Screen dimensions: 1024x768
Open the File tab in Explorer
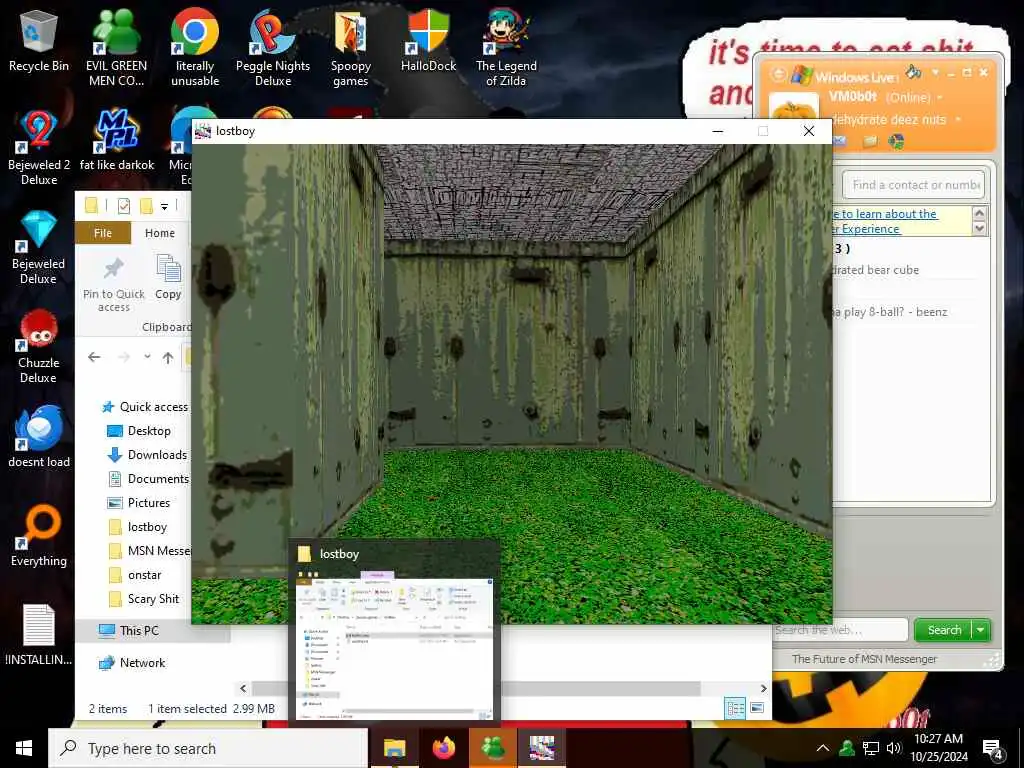pyautogui.click(x=103, y=233)
